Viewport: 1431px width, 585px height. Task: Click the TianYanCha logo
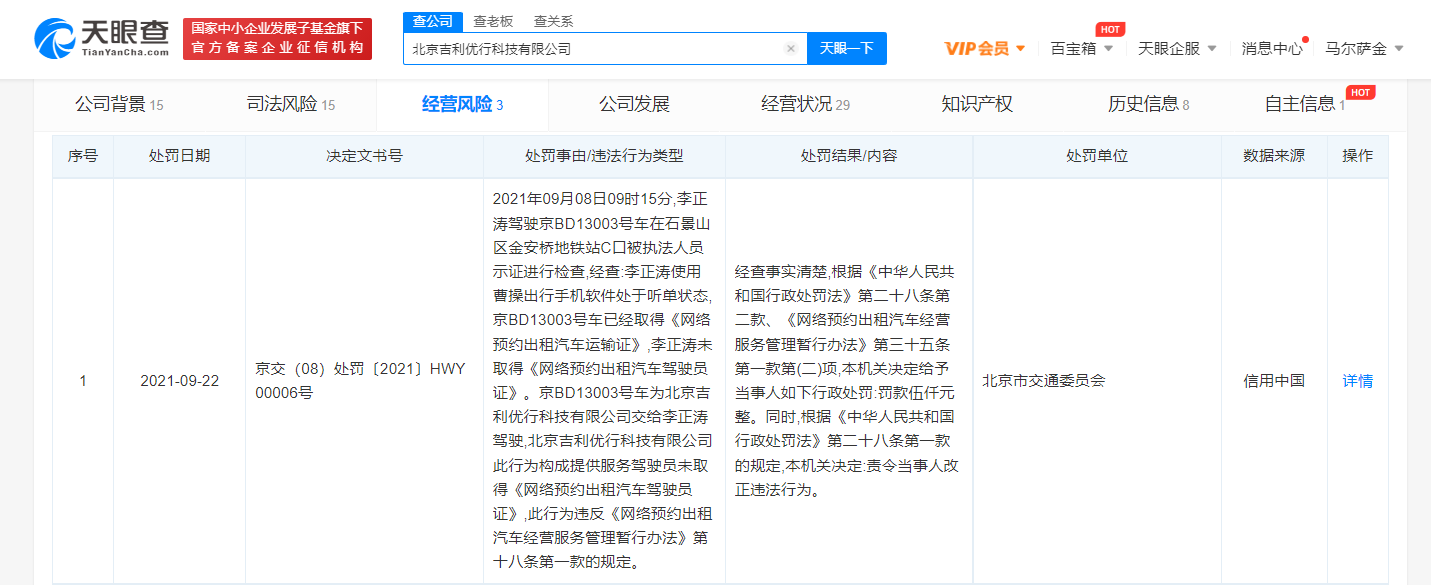[x=101, y=39]
